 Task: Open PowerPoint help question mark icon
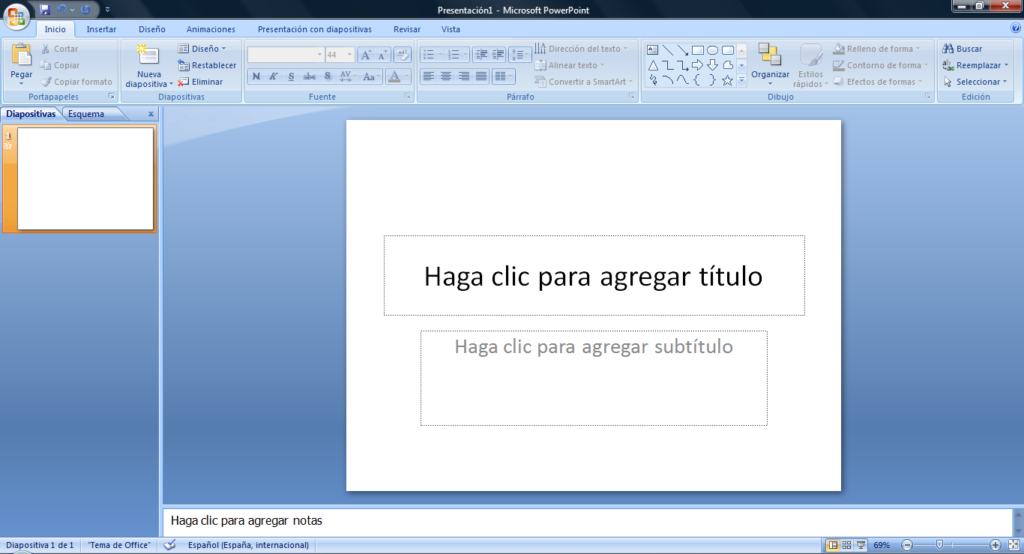click(x=1016, y=29)
